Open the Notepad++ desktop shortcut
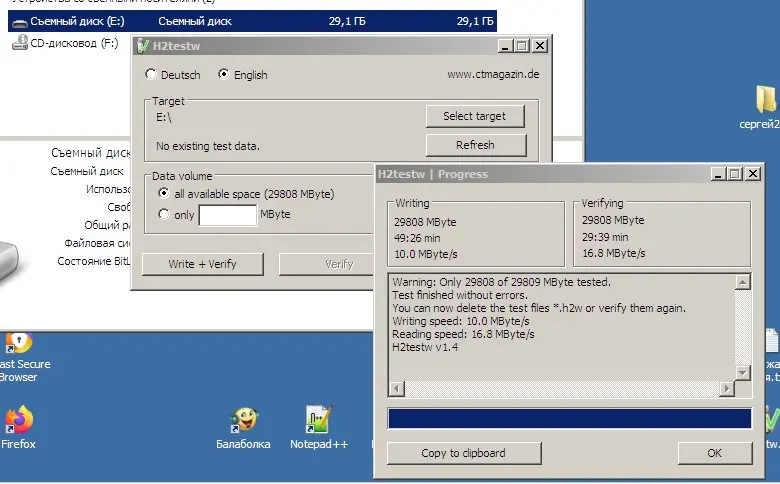780x484 pixels. 318,419
